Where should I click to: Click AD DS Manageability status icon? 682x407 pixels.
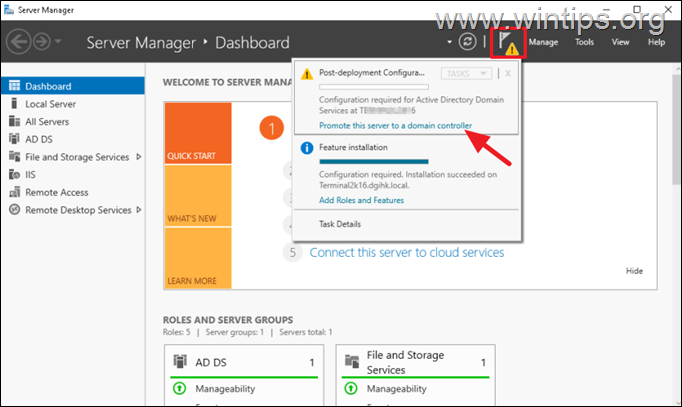click(x=179, y=388)
